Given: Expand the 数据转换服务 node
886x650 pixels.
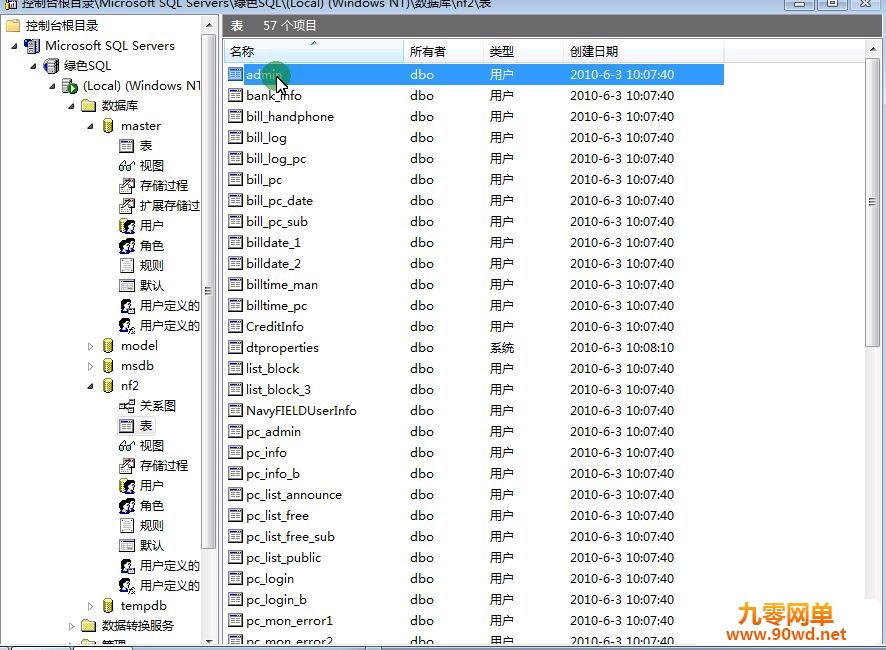Looking at the screenshot, I should point(71,626).
